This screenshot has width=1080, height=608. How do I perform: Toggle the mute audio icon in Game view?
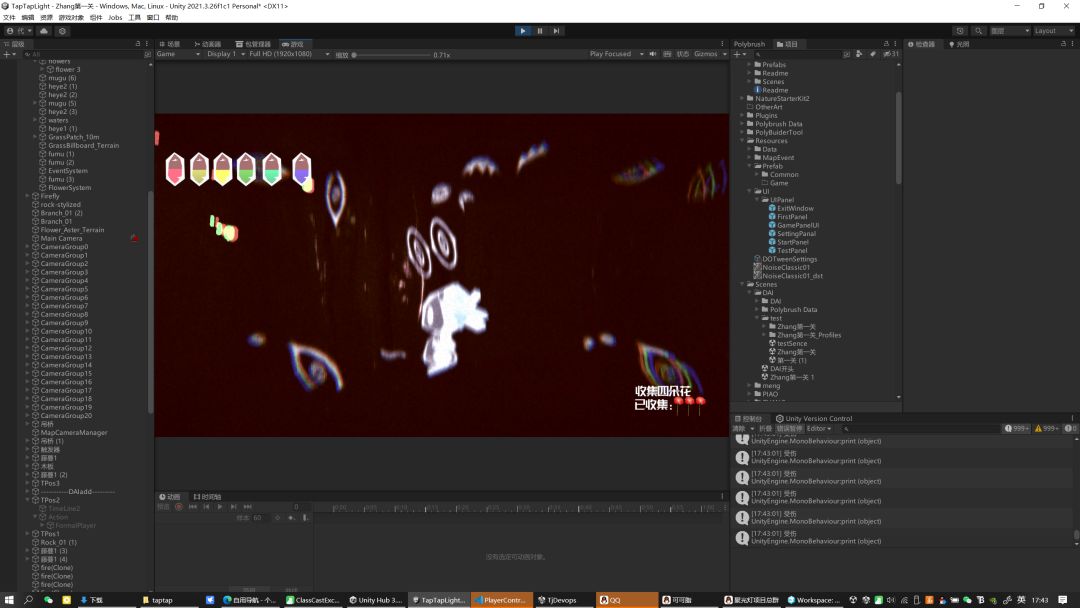tap(653, 54)
